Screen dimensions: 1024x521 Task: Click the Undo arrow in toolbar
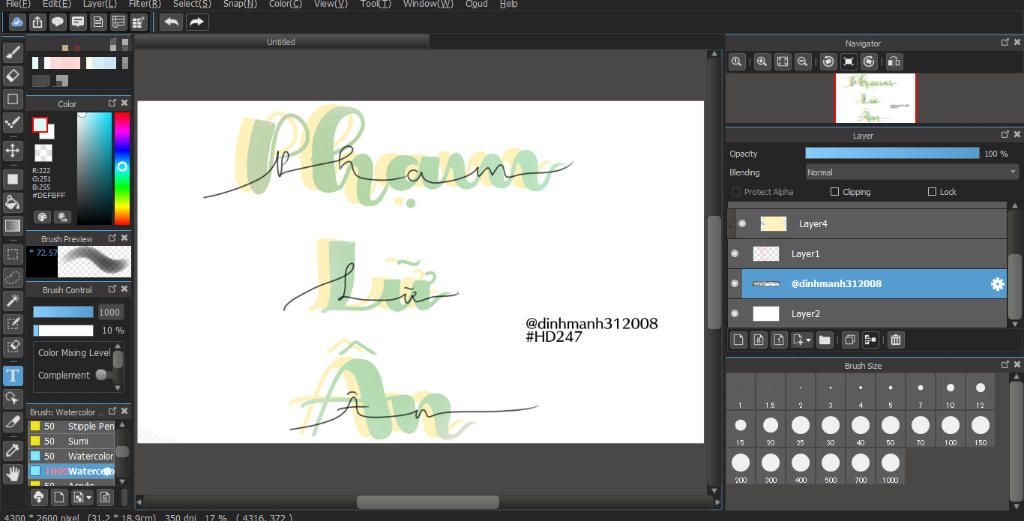[x=171, y=22]
